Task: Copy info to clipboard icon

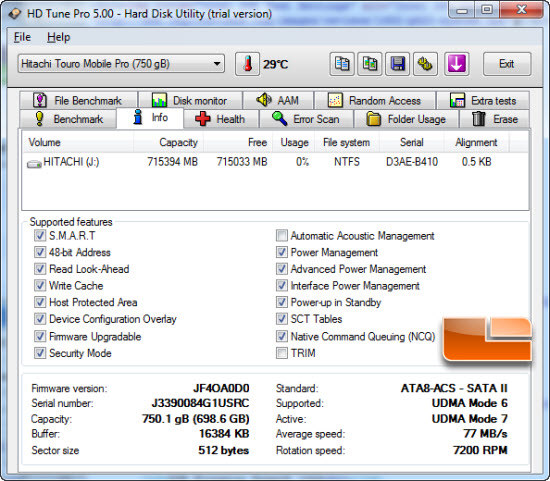Action: tap(342, 64)
